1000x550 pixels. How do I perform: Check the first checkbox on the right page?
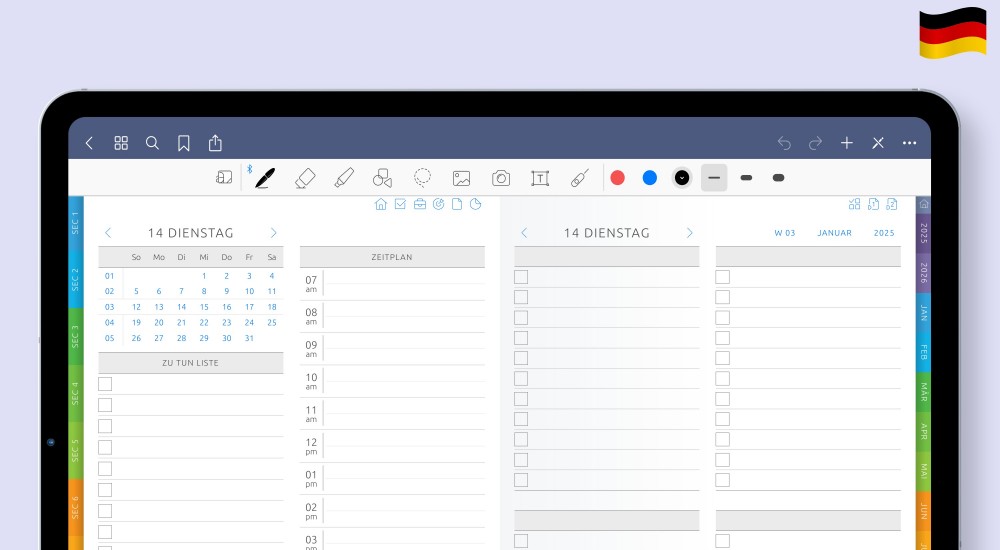pos(521,277)
